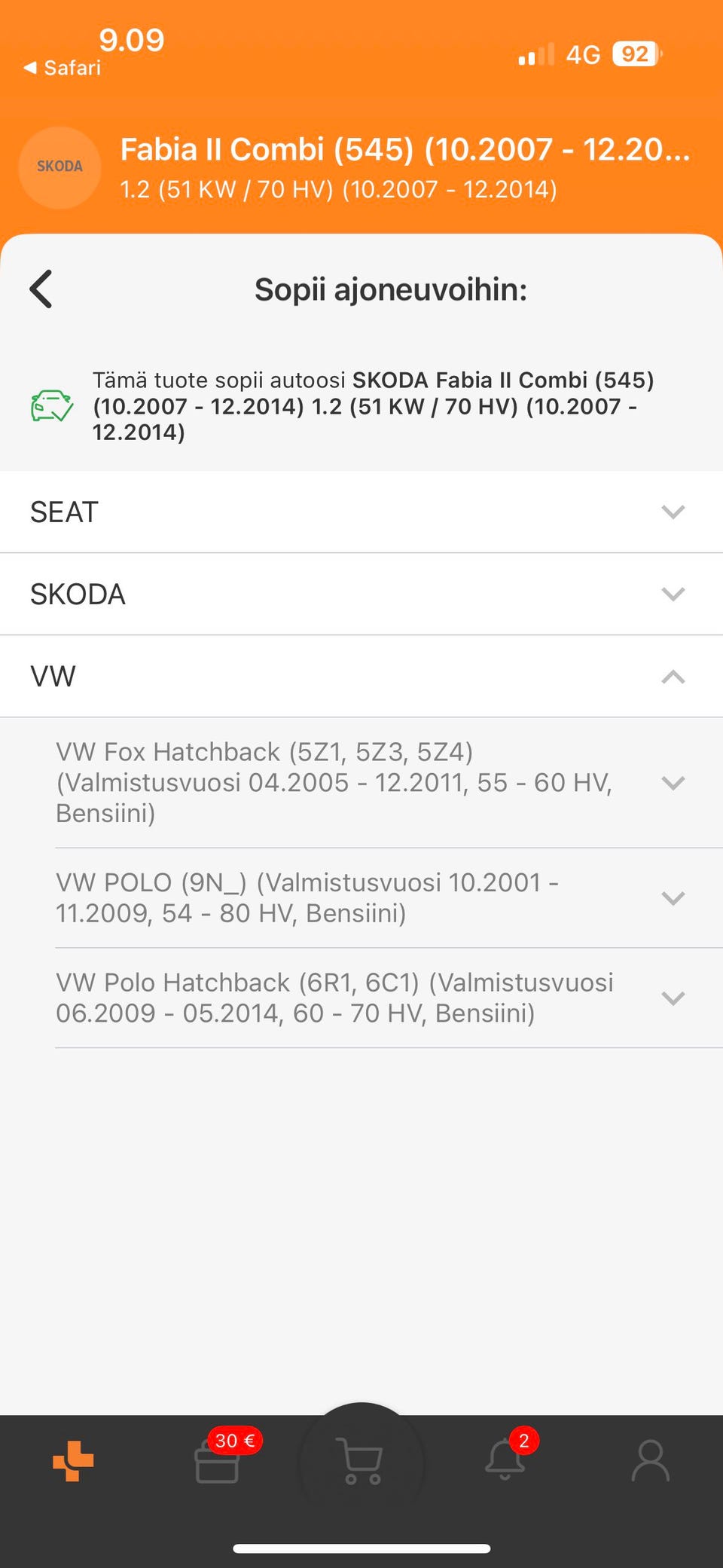The image size is (723, 1568).
Task: Expand VW Fox Hatchback details chevron
Action: point(673,783)
